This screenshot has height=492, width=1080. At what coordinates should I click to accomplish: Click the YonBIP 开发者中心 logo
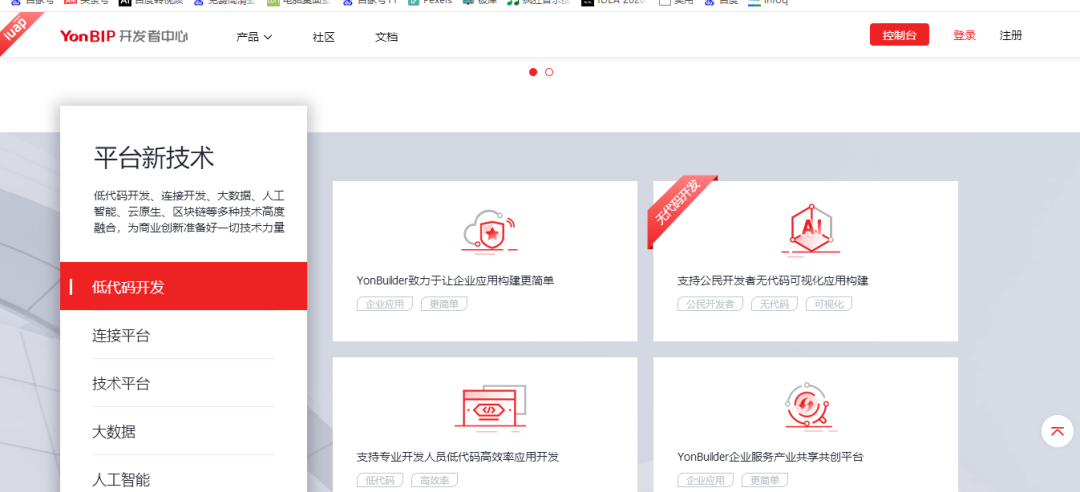pos(123,37)
